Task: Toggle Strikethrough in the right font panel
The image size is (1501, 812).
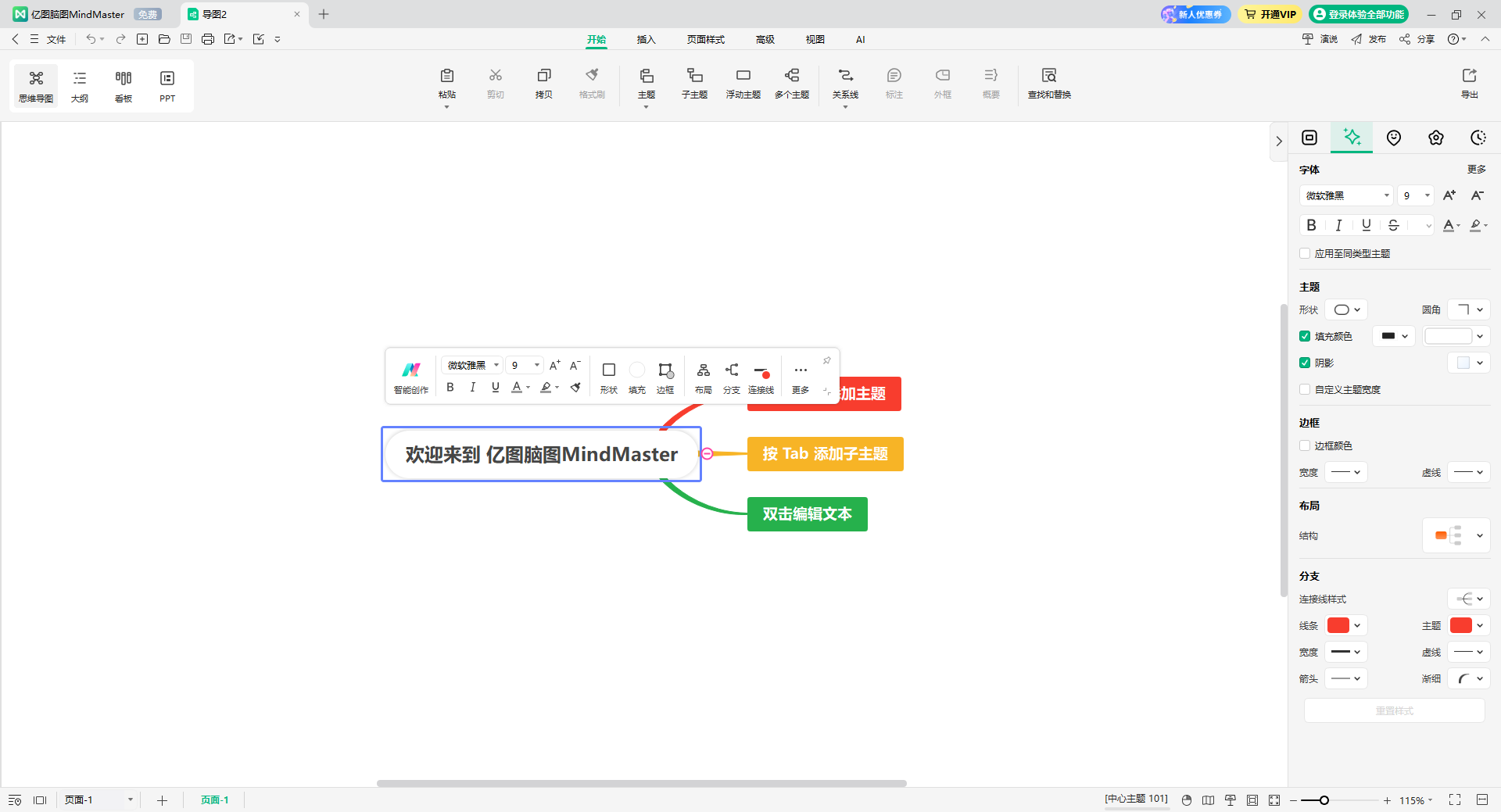Action: coord(1394,225)
